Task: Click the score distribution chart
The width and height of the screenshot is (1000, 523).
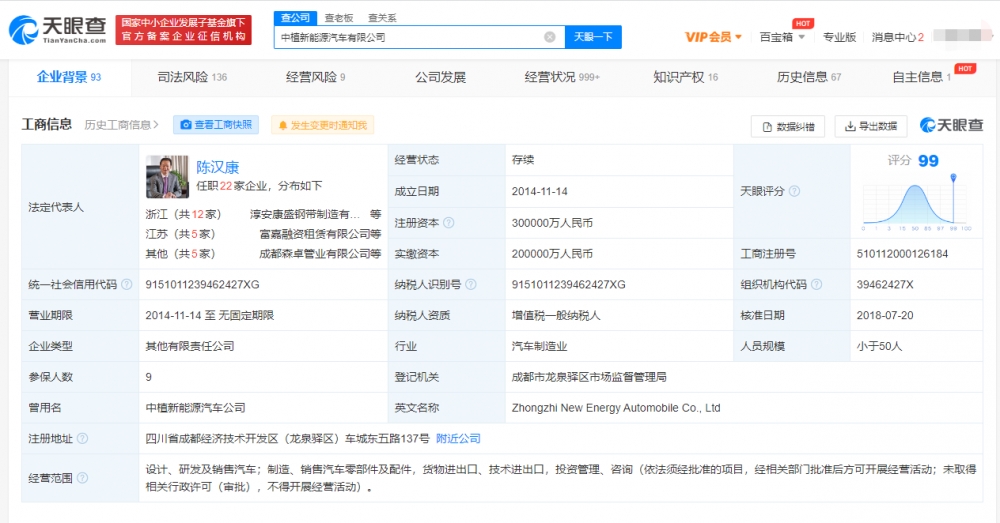Action: (916, 202)
